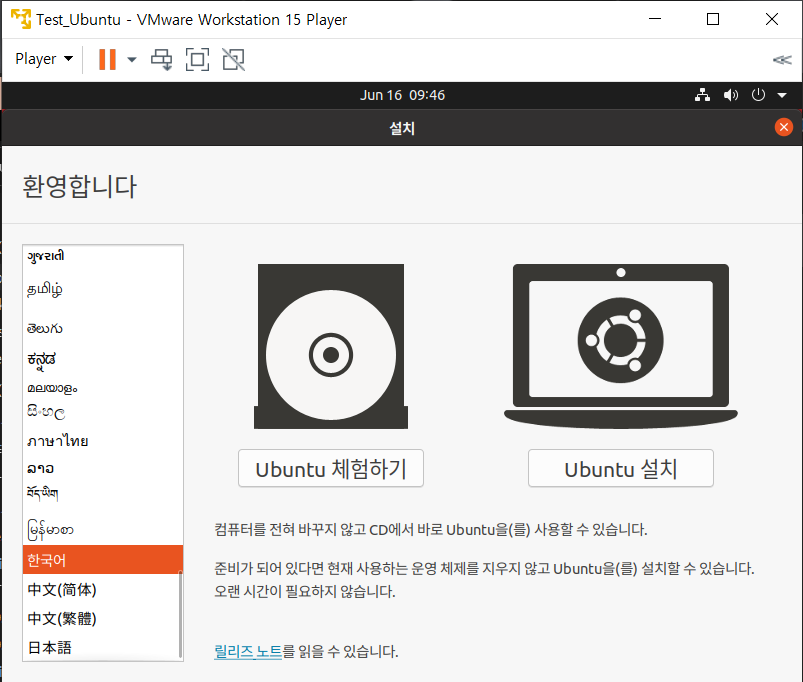Image resolution: width=803 pixels, height=682 pixels.
Task: Expand the power options dropdown arrow
Action: (132, 59)
